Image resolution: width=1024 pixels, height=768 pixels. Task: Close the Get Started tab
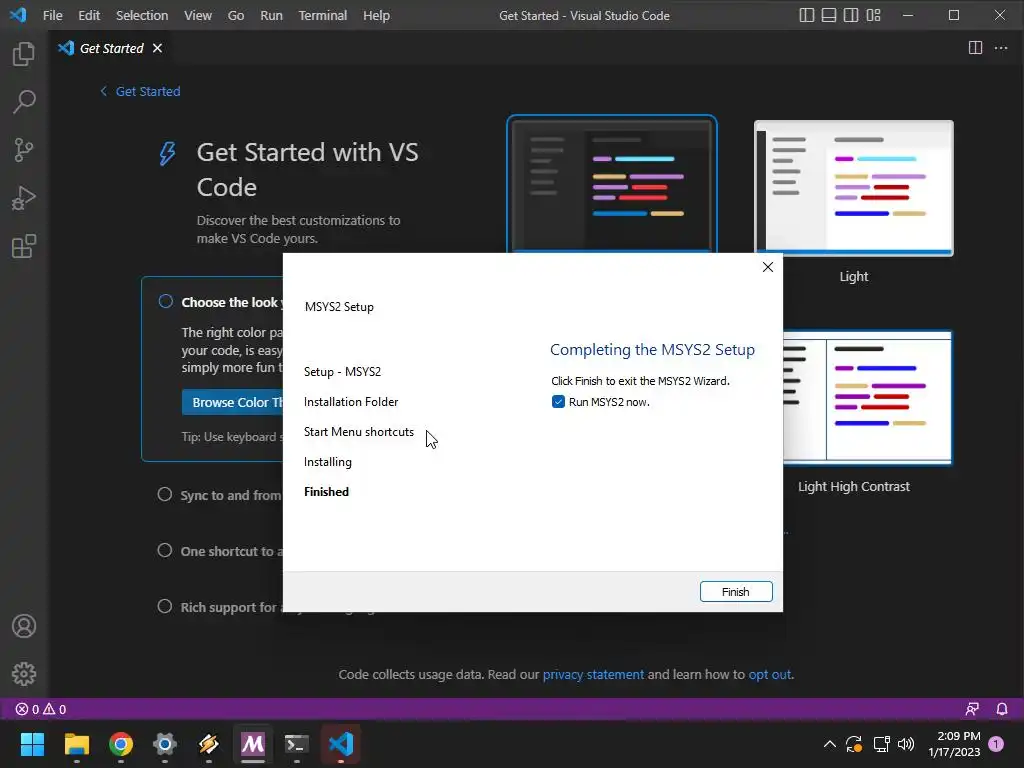click(157, 48)
